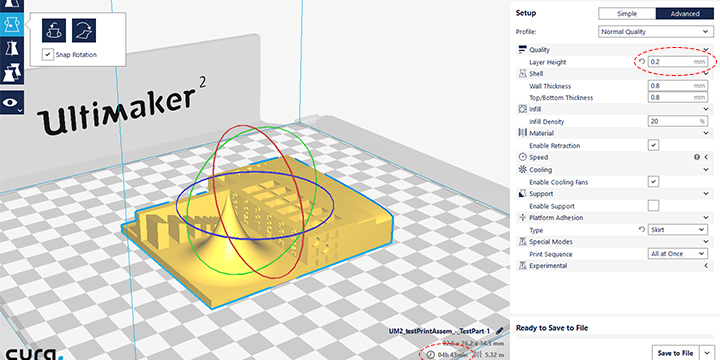Select the Per Model Settings tool
Image resolution: width=720 pixels, height=360 pixels.
[x=11, y=73]
